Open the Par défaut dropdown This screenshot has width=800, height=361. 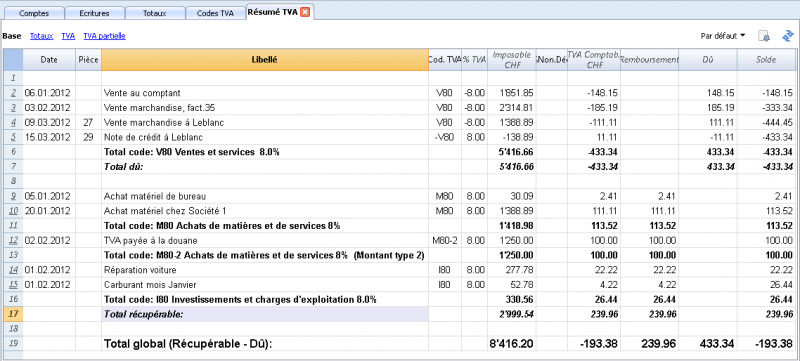[x=722, y=36]
